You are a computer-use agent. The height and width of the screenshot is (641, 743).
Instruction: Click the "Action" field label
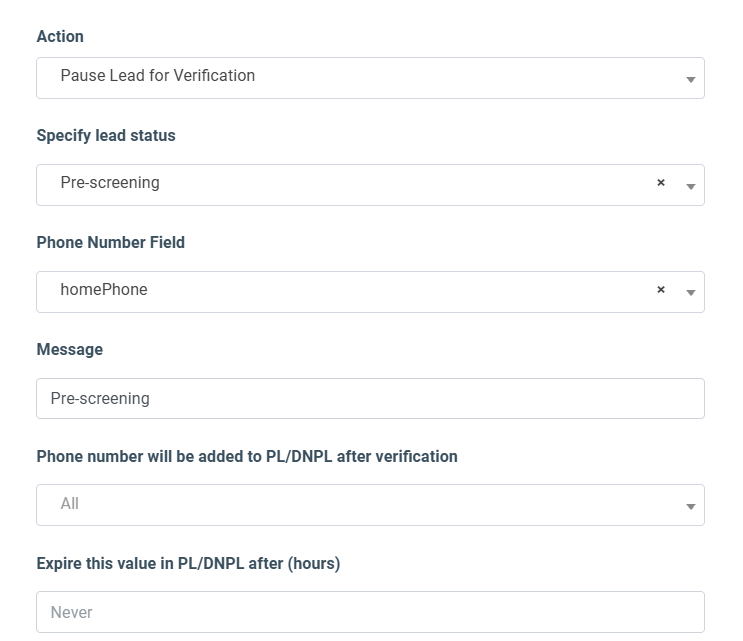[x=60, y=36]
